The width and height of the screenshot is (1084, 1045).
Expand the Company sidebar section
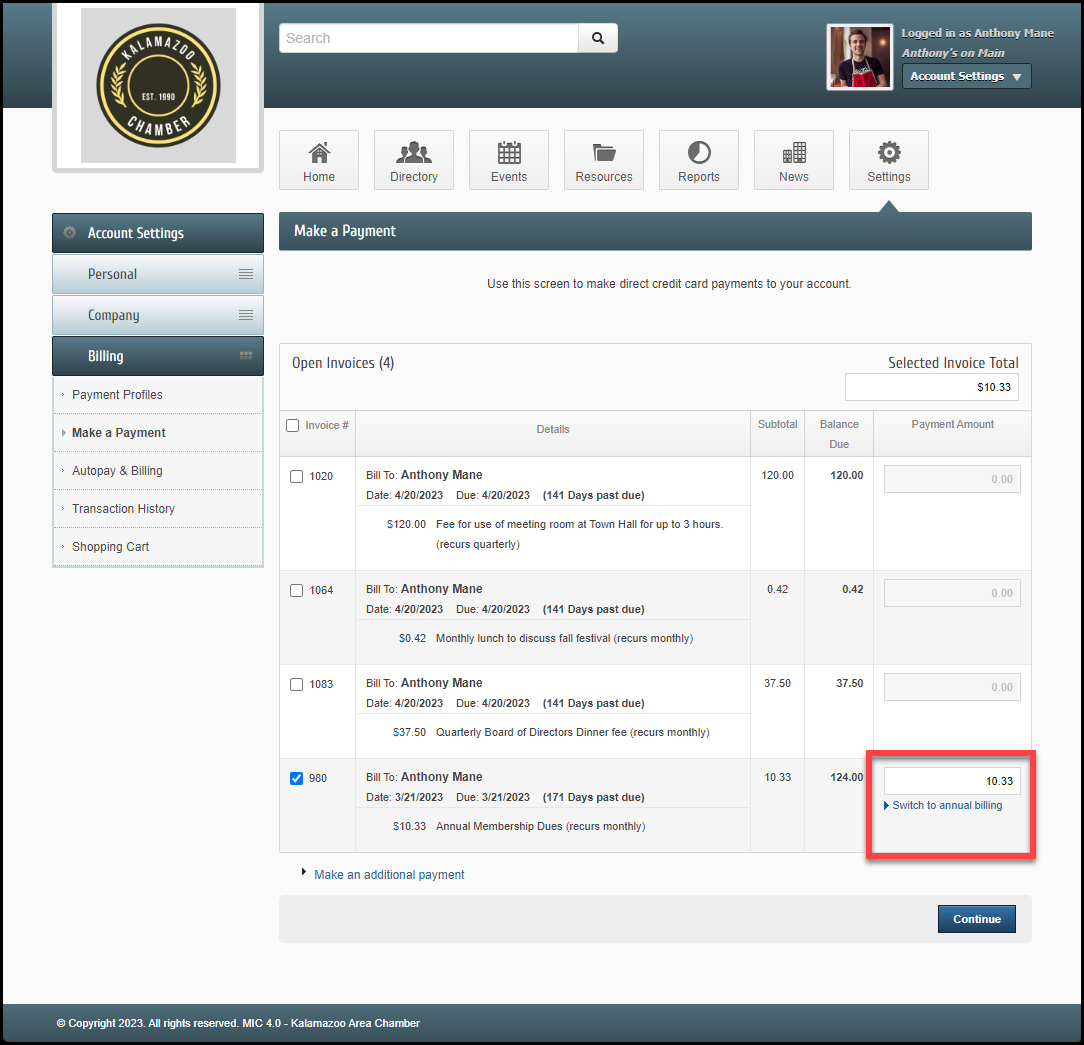pos(158,315)
